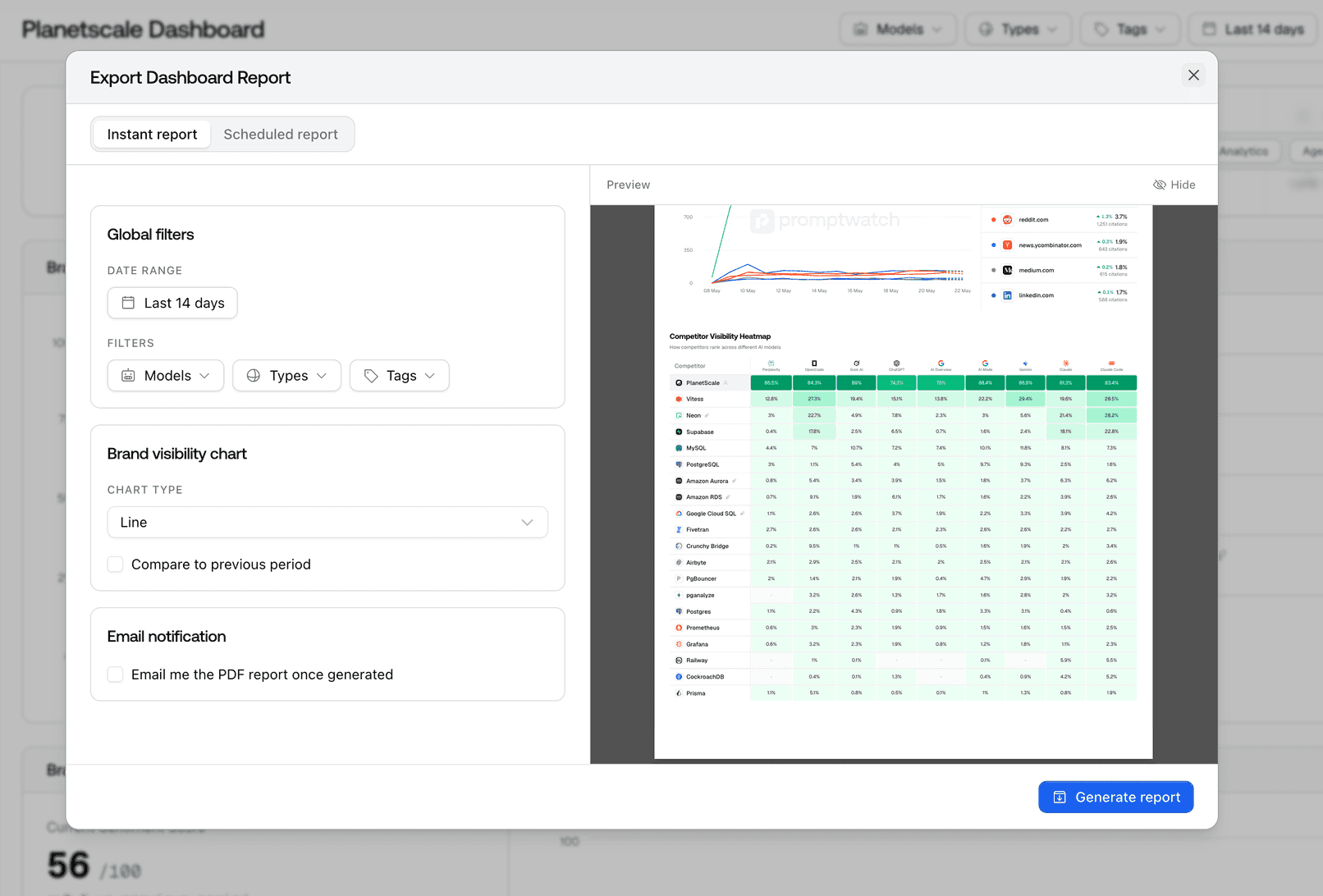Click the OpenCode model icon in heatmap header
Screen dimensions: 1323x896
point(814,363)
